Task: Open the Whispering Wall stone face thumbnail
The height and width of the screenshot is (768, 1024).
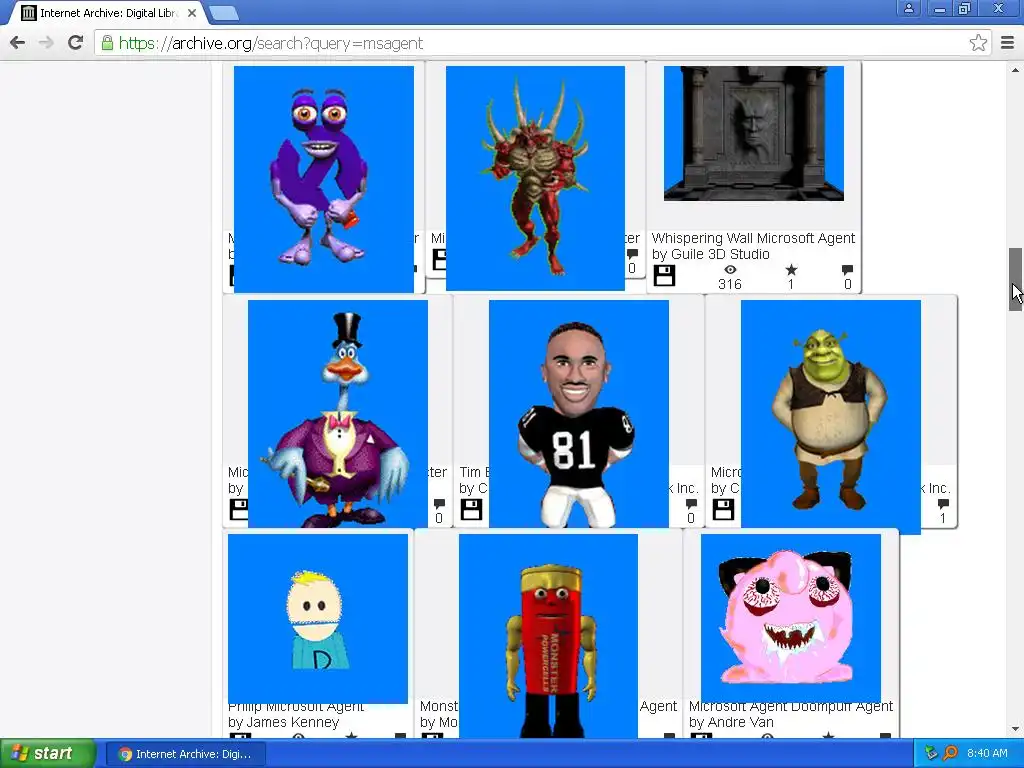Action: 754,133
